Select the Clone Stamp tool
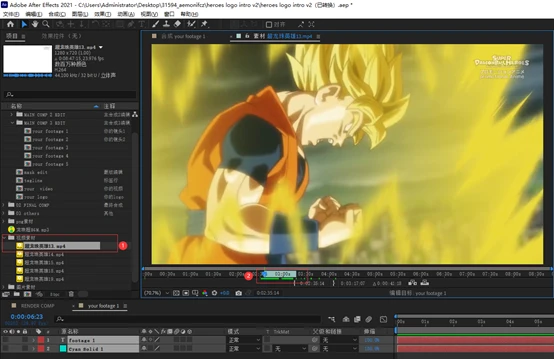 coord(166,24)
